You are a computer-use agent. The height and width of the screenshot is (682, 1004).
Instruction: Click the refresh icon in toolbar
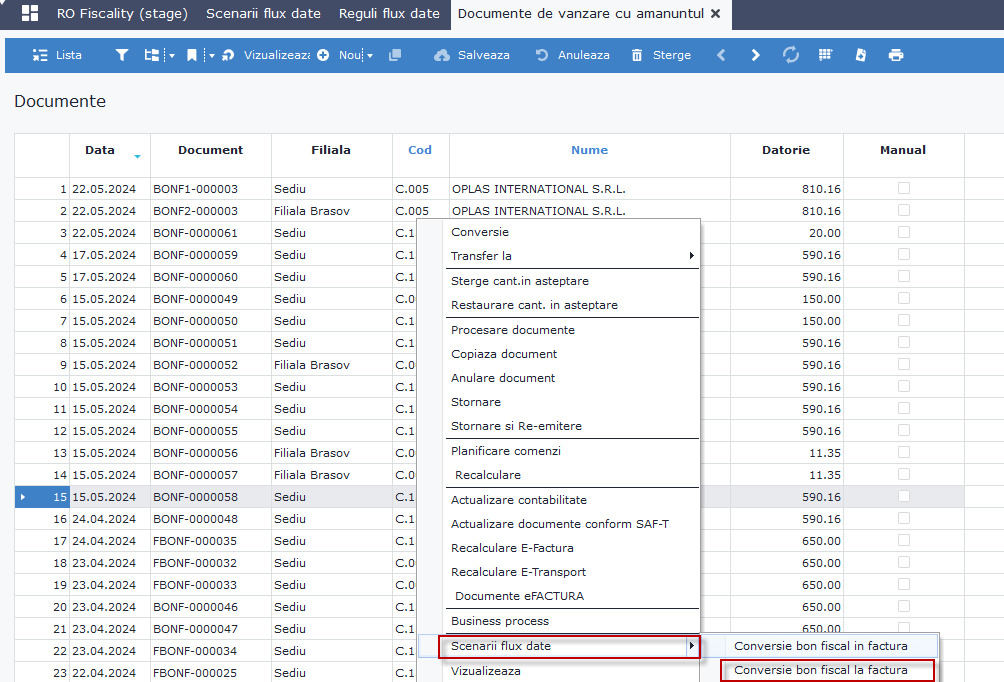coord(791,55)
